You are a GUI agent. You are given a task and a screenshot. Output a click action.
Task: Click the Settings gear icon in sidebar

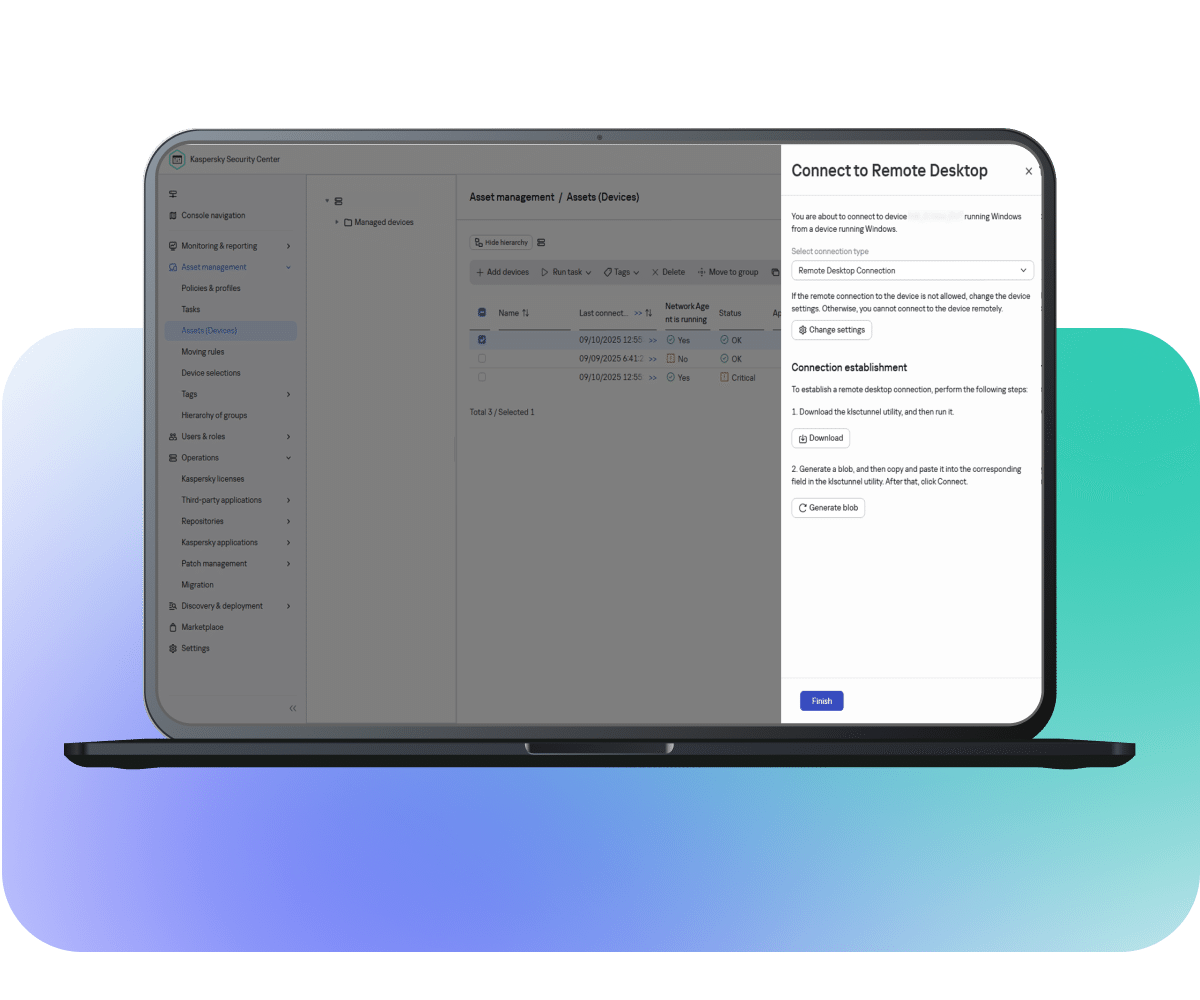tap(173, 648)
